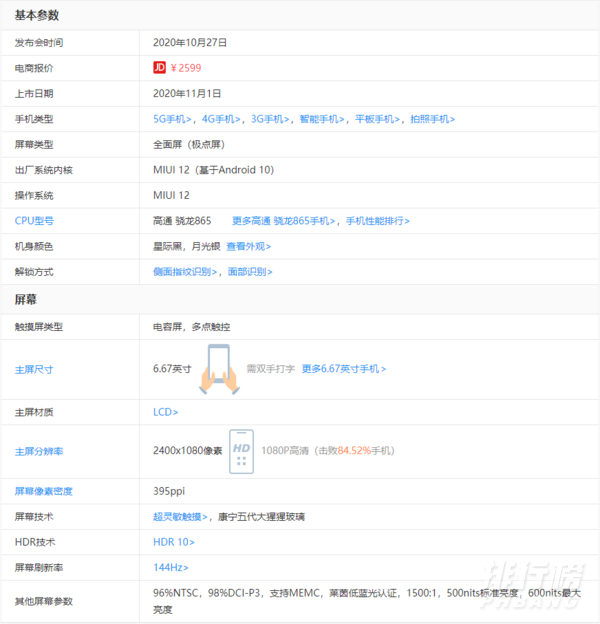The image size is (600, 624).
Task: Click the 触摸屏类型 row label
Action: click(39, 327)
